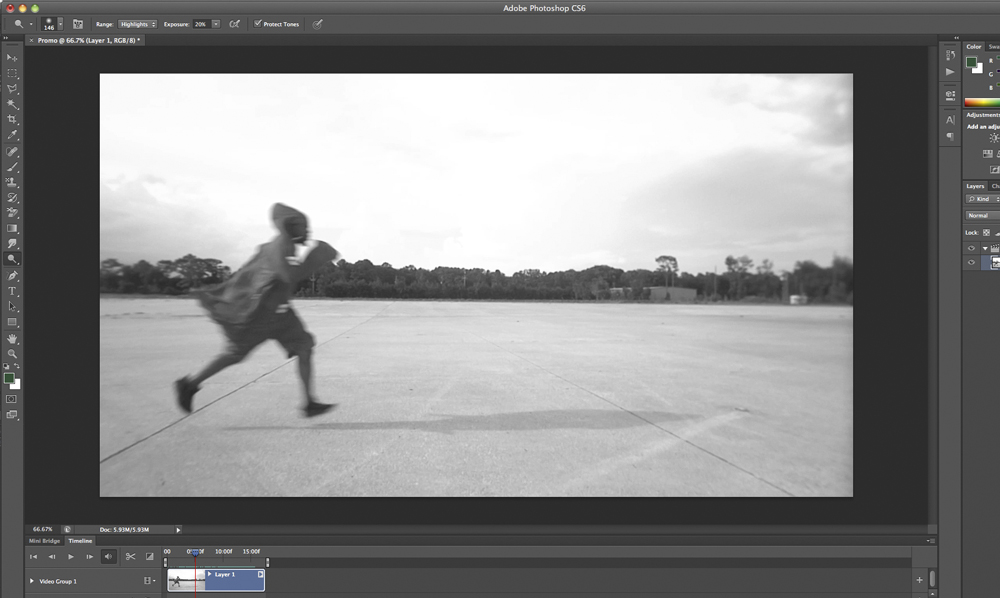This screenshot has width=1000, height=598.
Task: Enable the airbrush option in the options bar
Action: (x=235, y=24)
